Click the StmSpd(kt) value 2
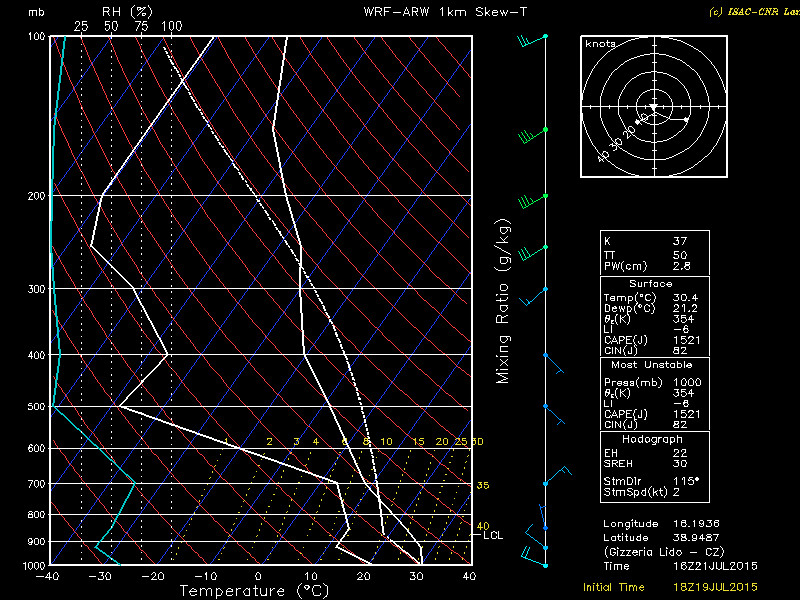 point(677,492)
